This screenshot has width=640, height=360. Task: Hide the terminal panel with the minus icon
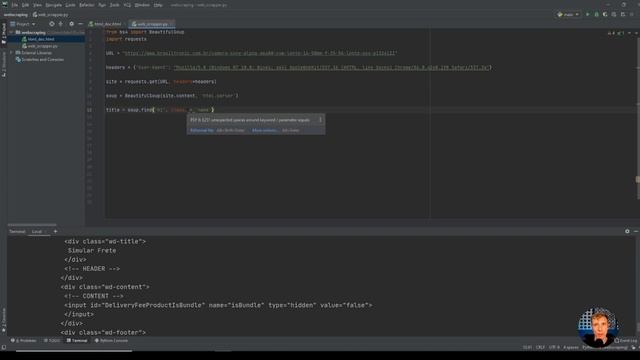tap(636, 231)
